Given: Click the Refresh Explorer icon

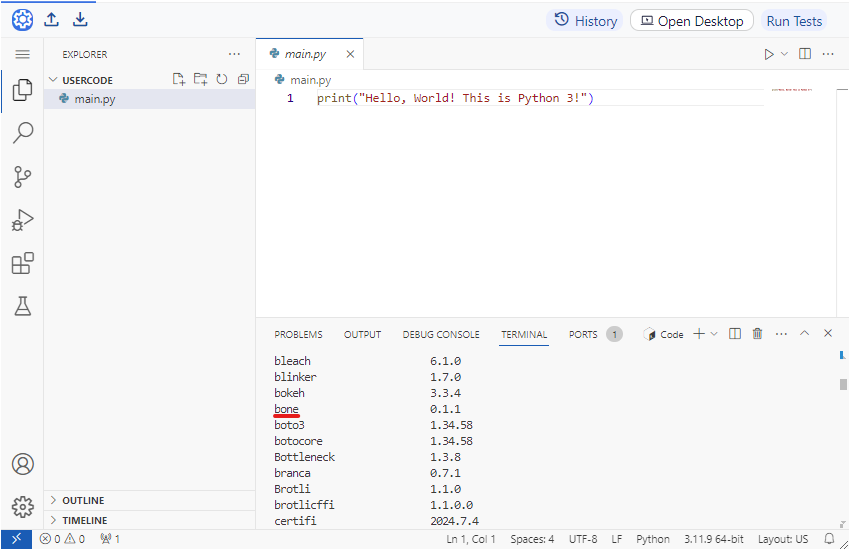Looking at the screenshot, I should [x=222, y=79].
